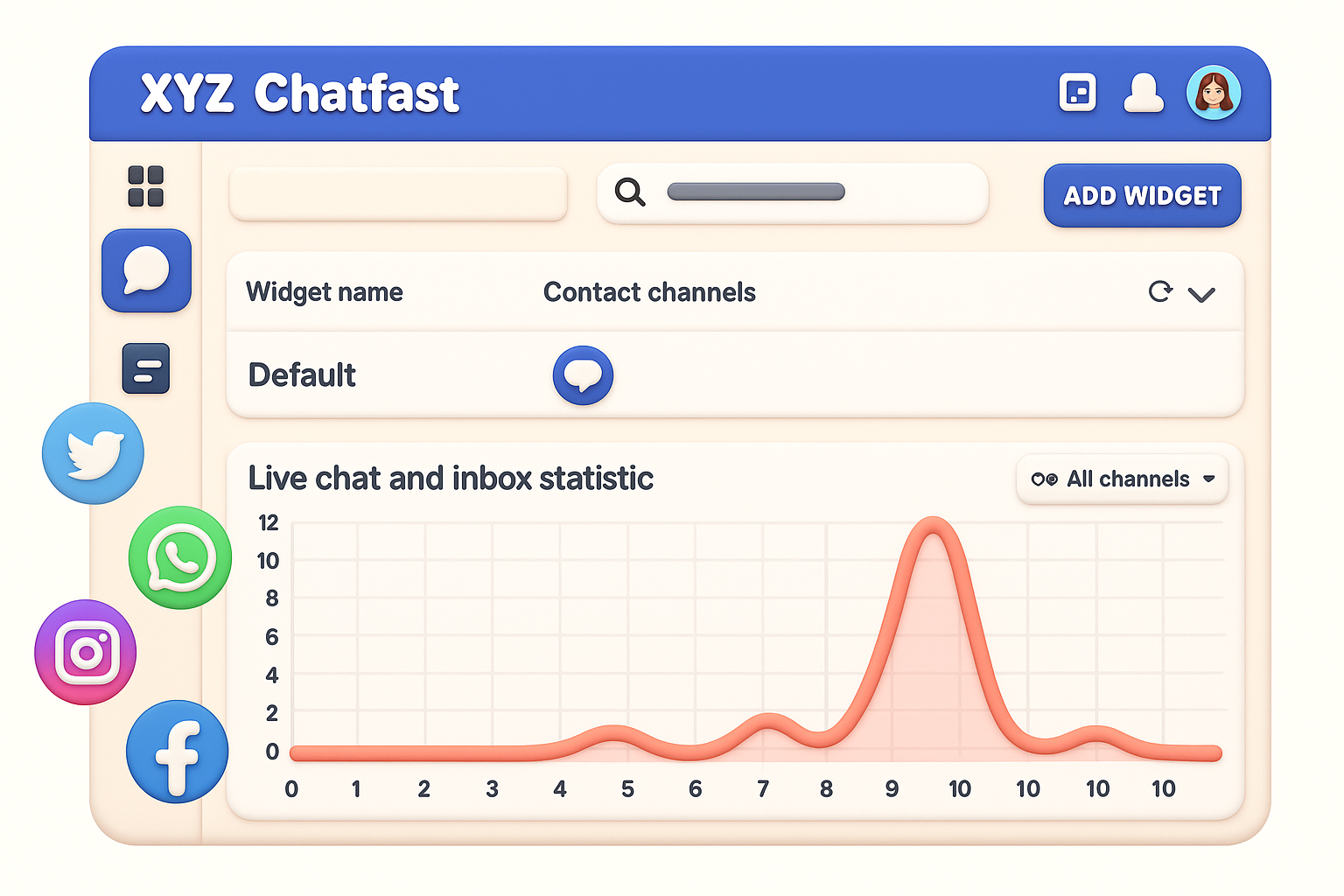
Task: Click the Instagram icon
Action: [x=86, y=652]
